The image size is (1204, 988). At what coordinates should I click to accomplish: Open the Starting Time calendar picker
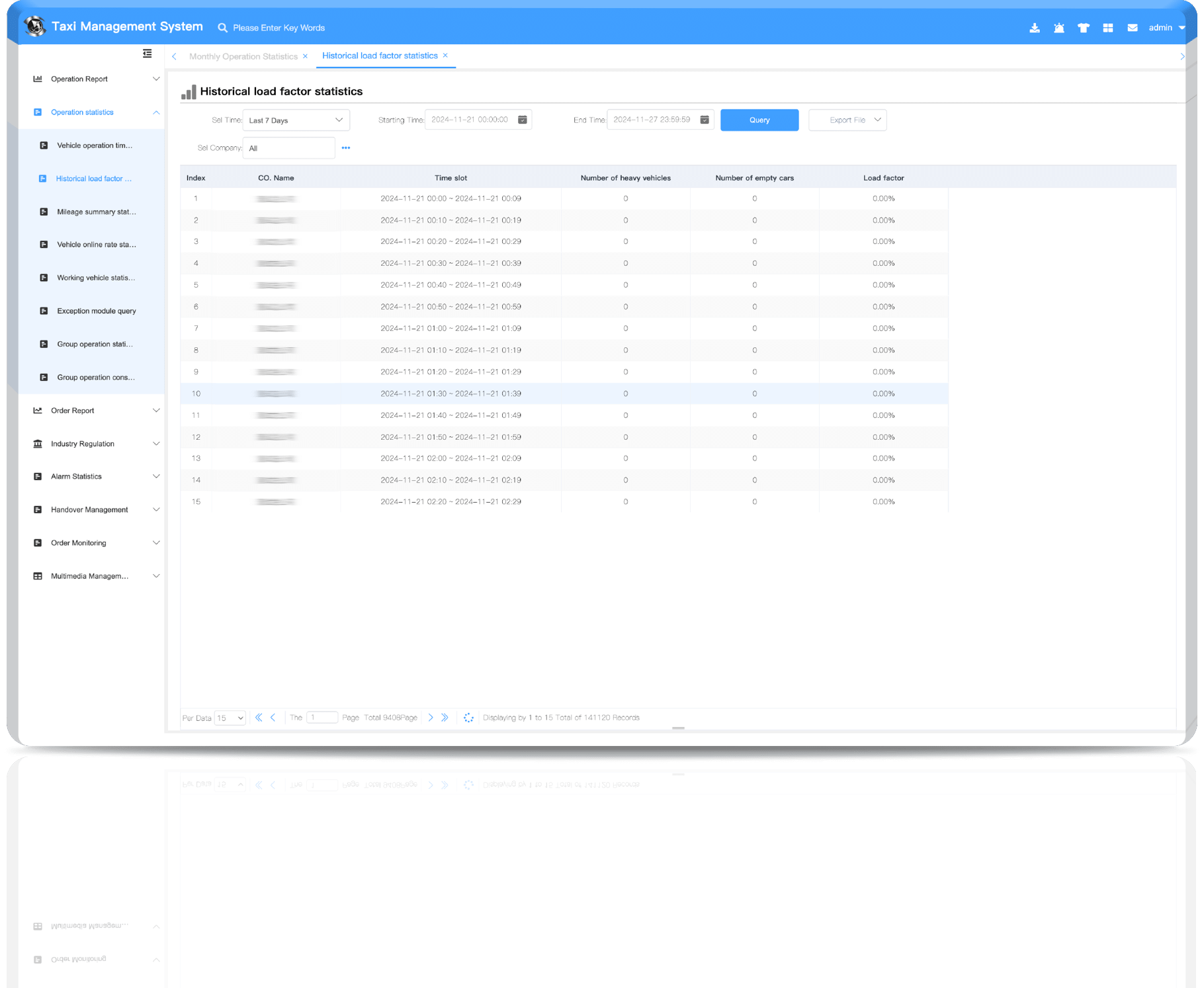(523, 120)
